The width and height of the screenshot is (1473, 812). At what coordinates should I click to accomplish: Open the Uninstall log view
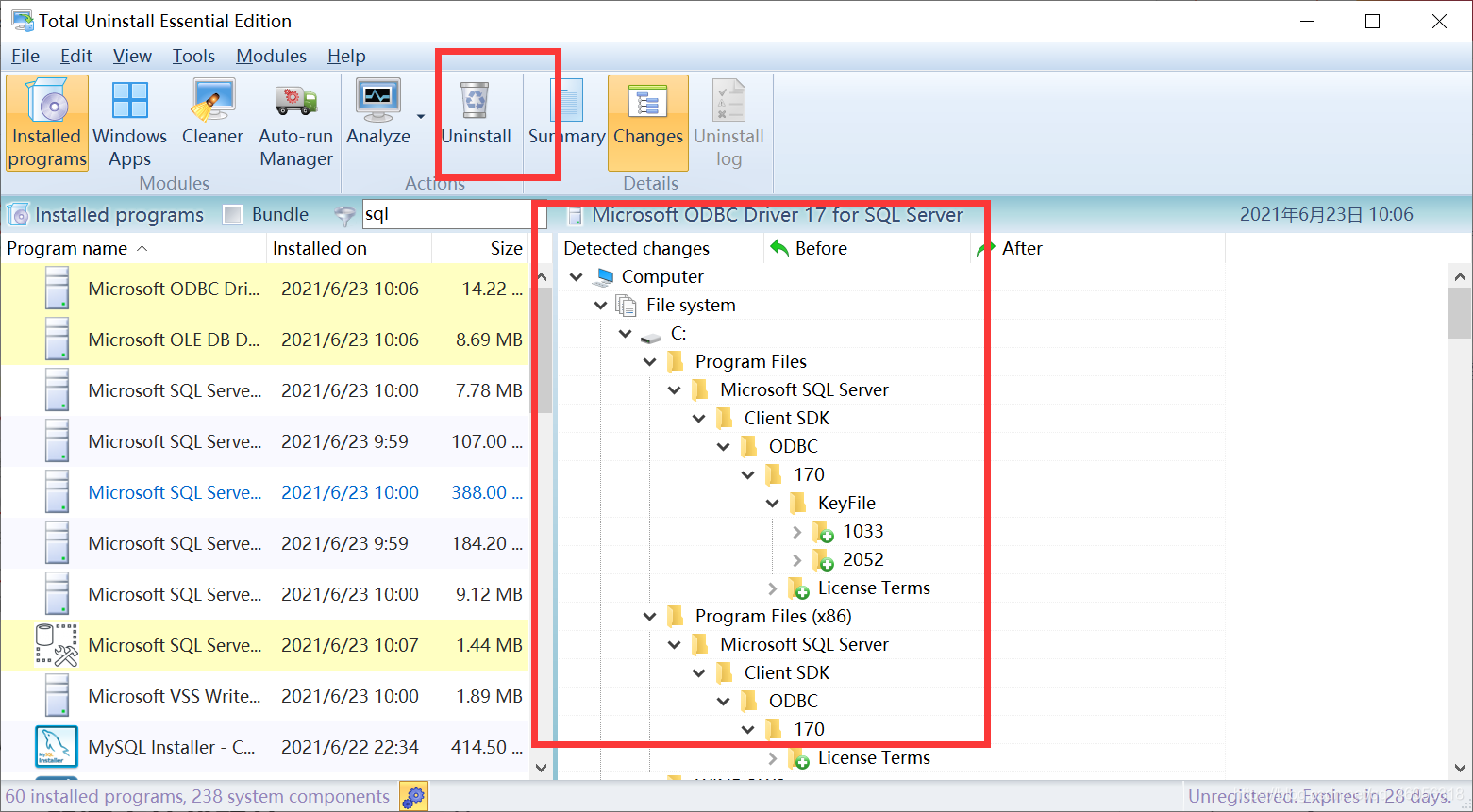click(x=728, y=124)
